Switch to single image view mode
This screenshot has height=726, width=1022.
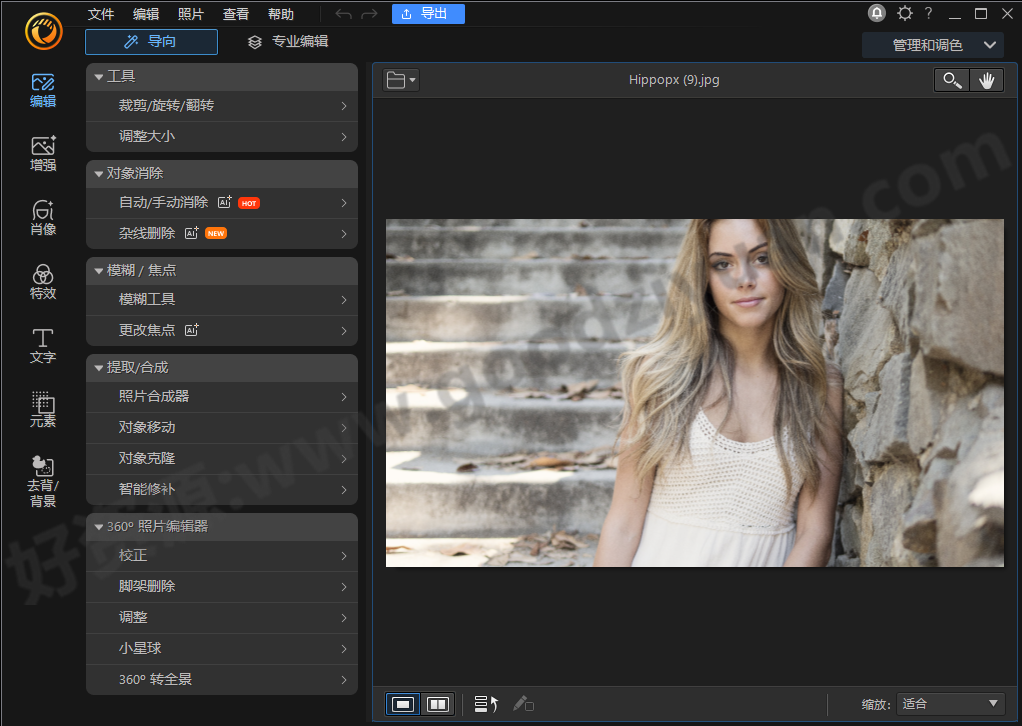(403, 704)
